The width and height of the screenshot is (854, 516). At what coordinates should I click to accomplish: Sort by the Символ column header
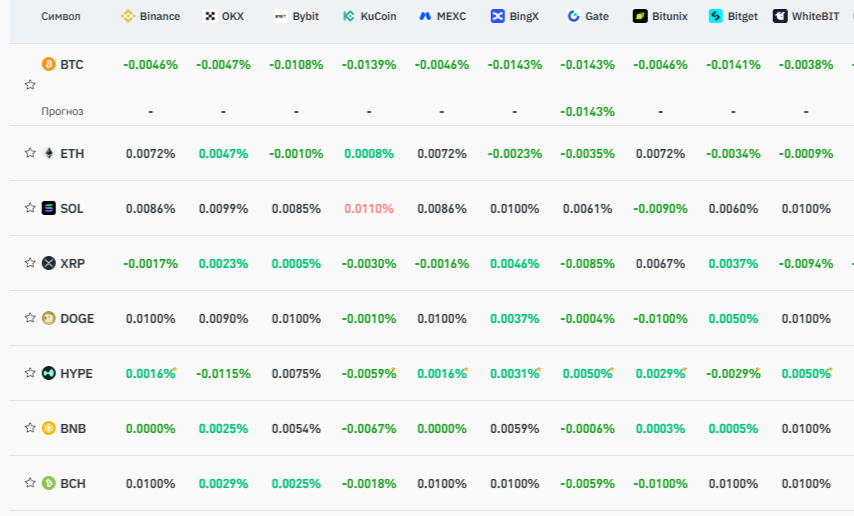tap(60, 16)
